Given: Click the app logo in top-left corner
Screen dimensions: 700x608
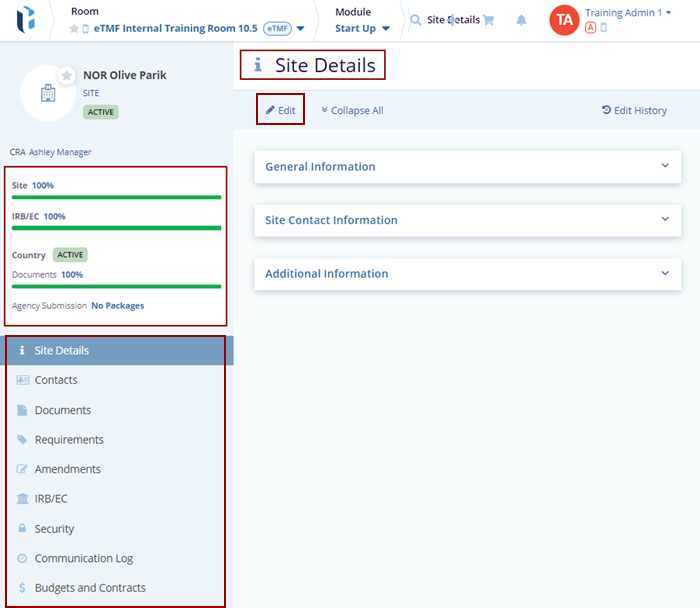Looking at the screenshot, I should click(x=27, y=20).
